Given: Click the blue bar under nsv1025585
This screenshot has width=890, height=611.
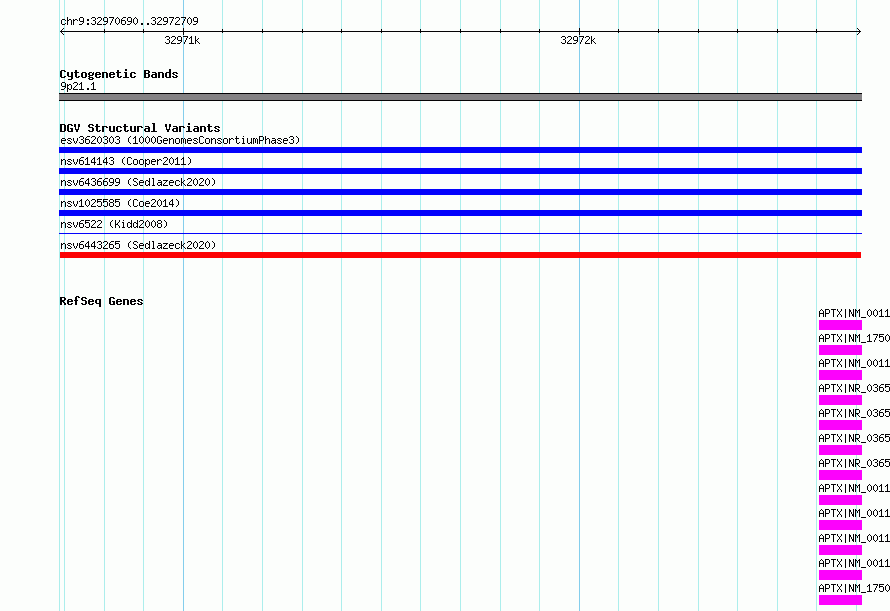Looking at the screenshot, I should (x=460, y=213).
